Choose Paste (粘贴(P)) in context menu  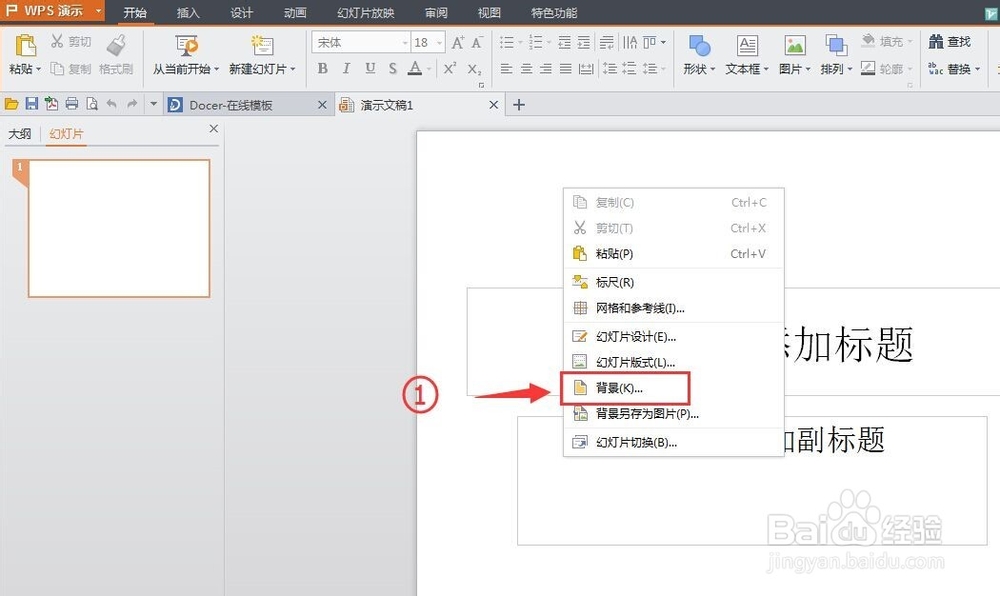click(673, 254)
